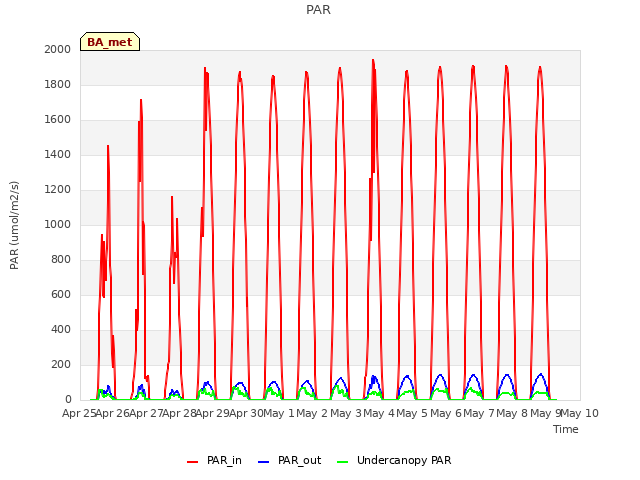Click the 2000 y-axis tick value
The height and width of the screenshot is (480, 640).
(x=58, y=49)
